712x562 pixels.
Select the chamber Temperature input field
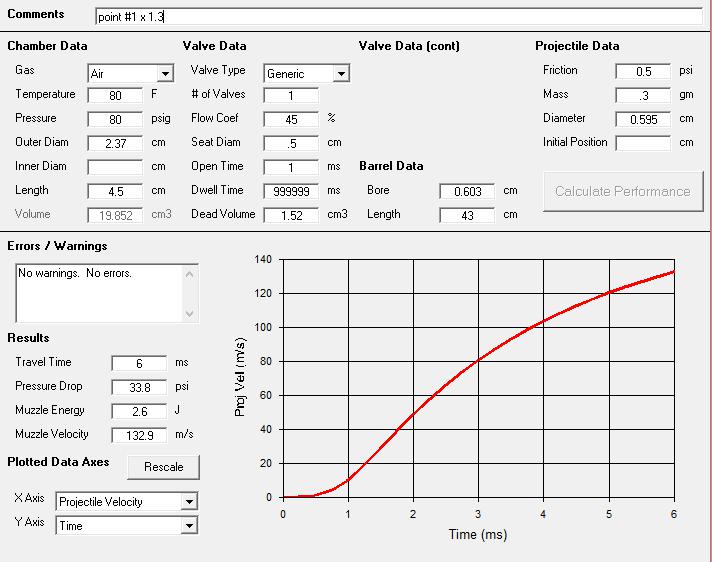click(115, 95)
